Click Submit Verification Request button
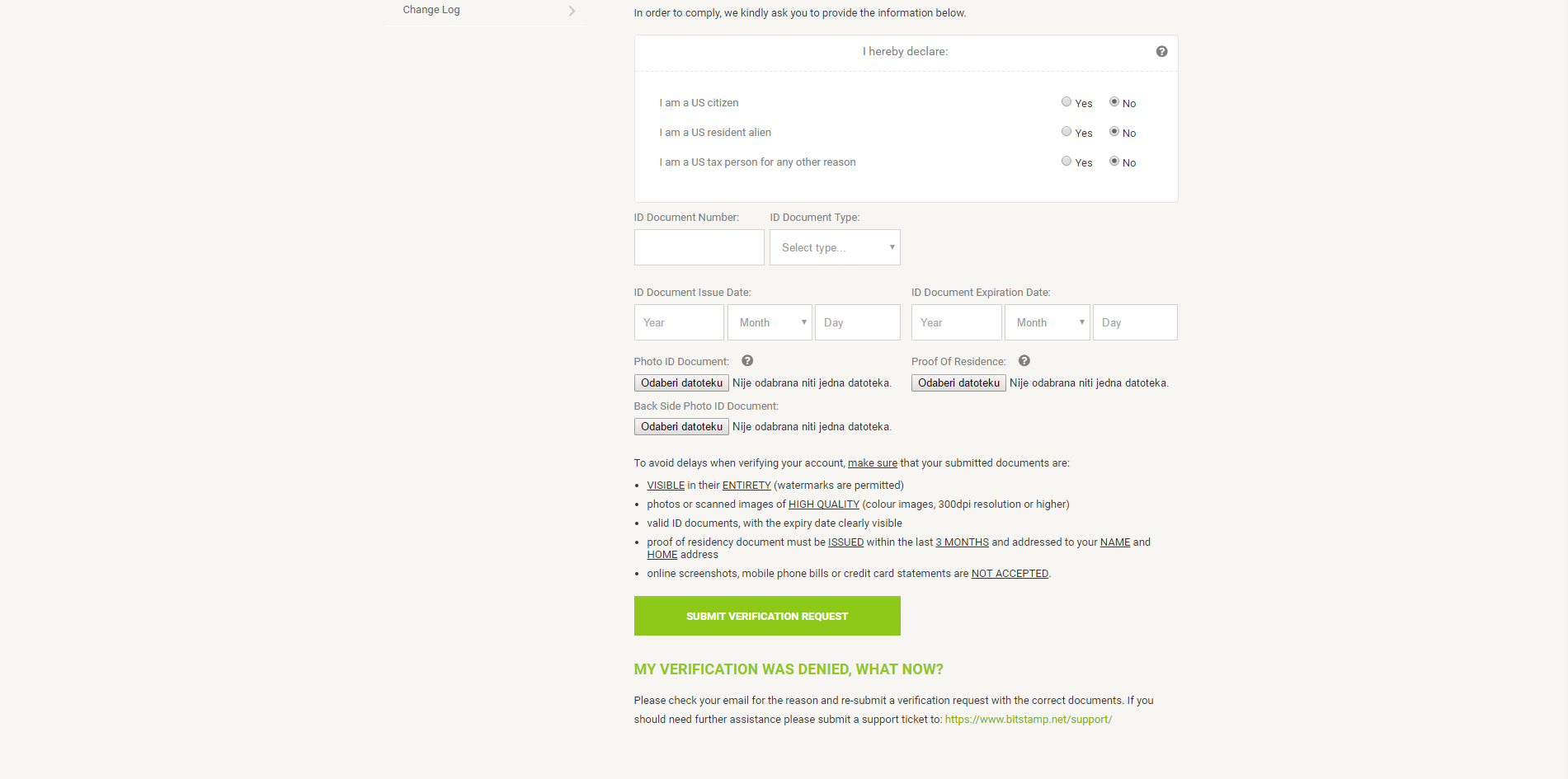 (x=767, y=616)
